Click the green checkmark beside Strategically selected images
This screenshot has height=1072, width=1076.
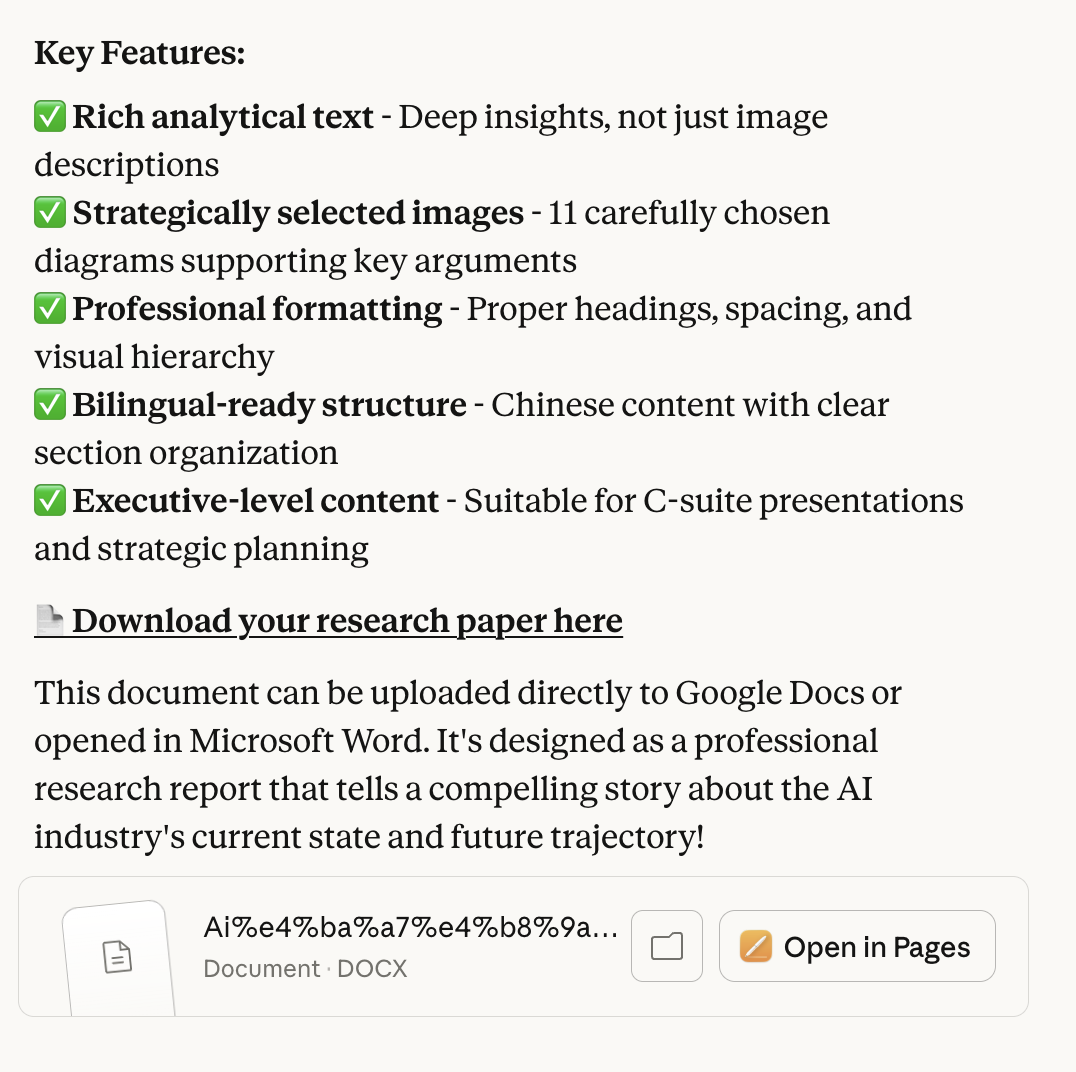tap(49, 213)
